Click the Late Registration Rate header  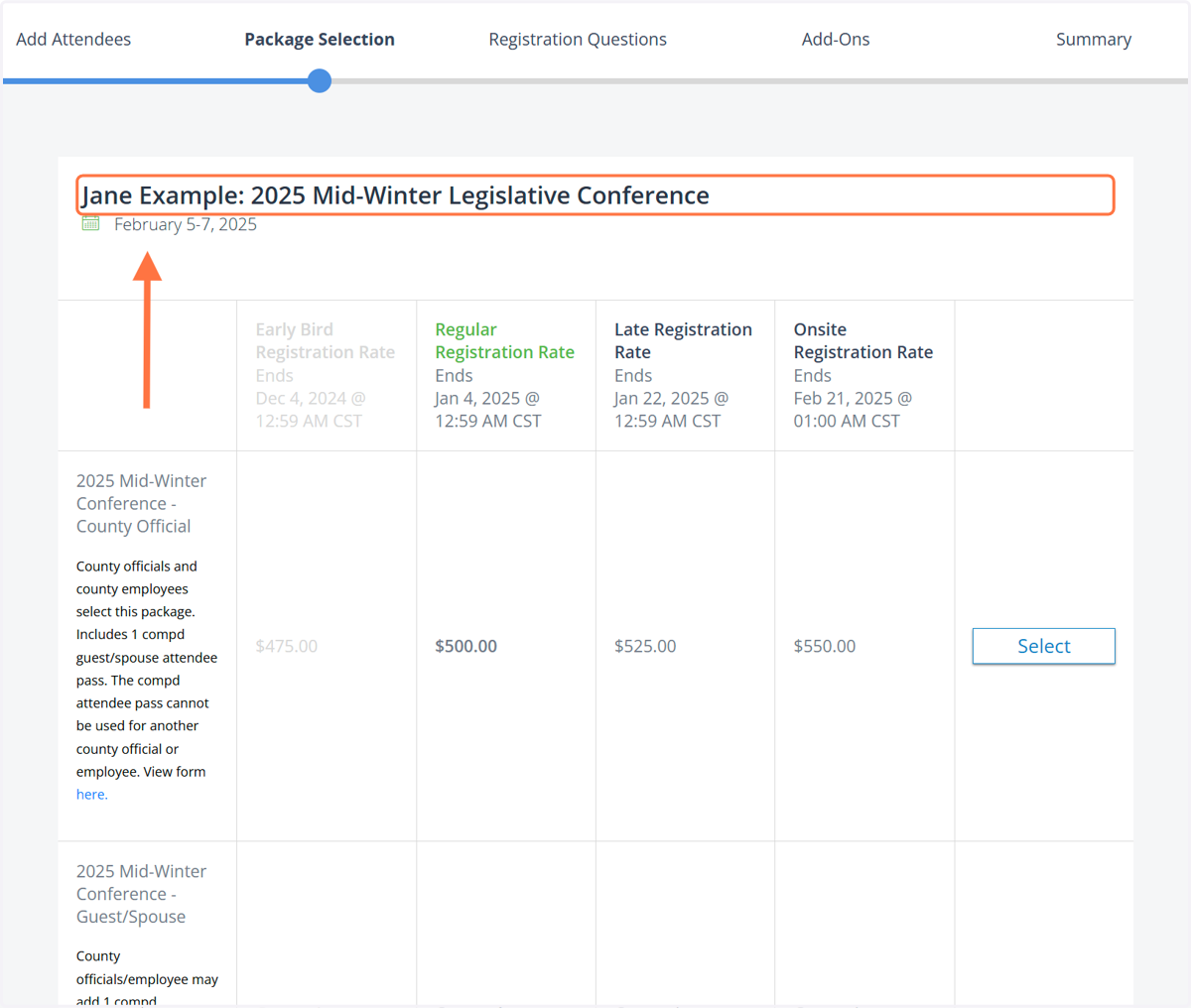[683, 341]
